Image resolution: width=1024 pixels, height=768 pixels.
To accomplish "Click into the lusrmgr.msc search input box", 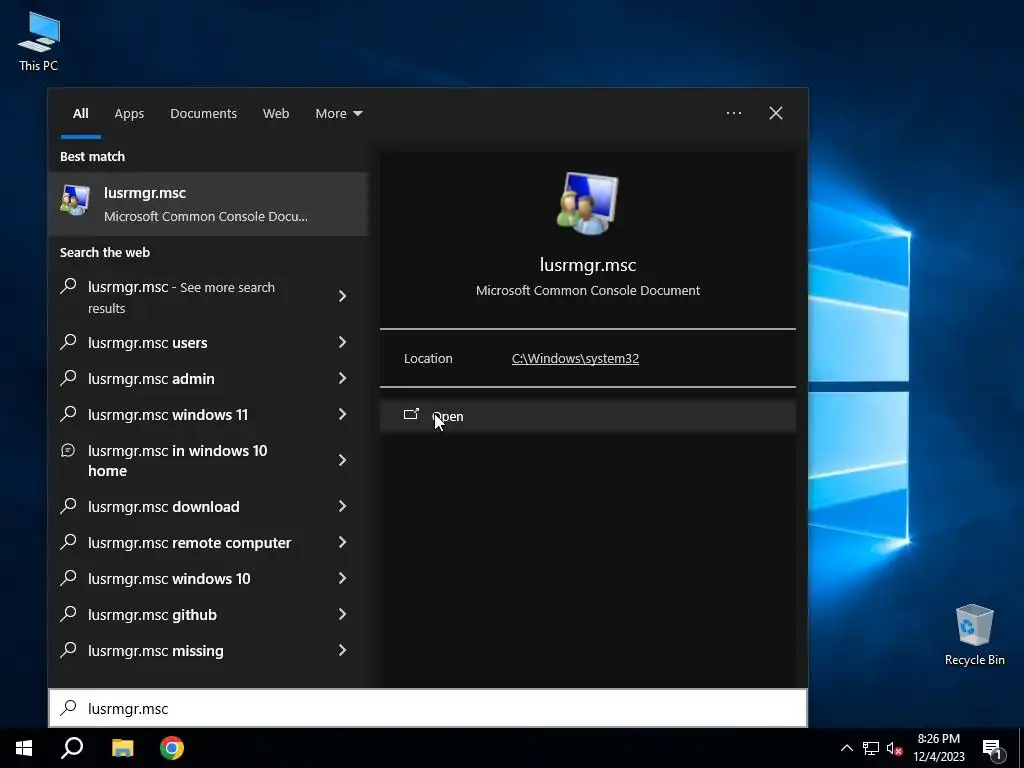I will tap(428, 708).
